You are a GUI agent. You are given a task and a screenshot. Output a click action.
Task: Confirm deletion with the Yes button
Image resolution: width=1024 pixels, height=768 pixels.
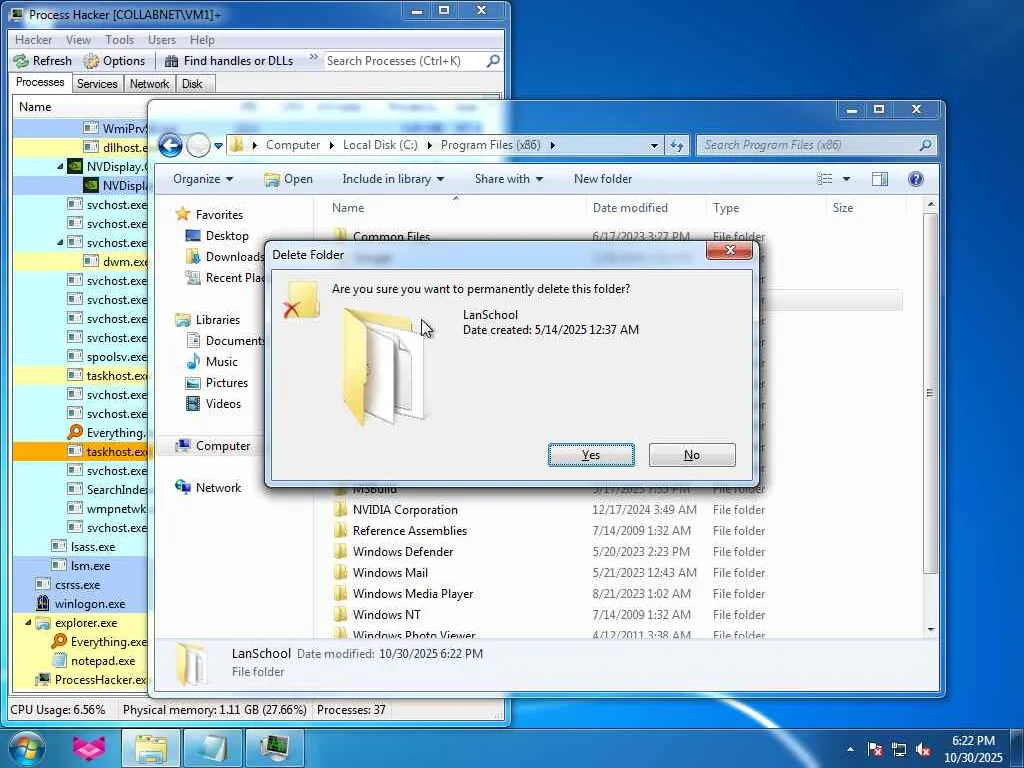coord(591,455)
